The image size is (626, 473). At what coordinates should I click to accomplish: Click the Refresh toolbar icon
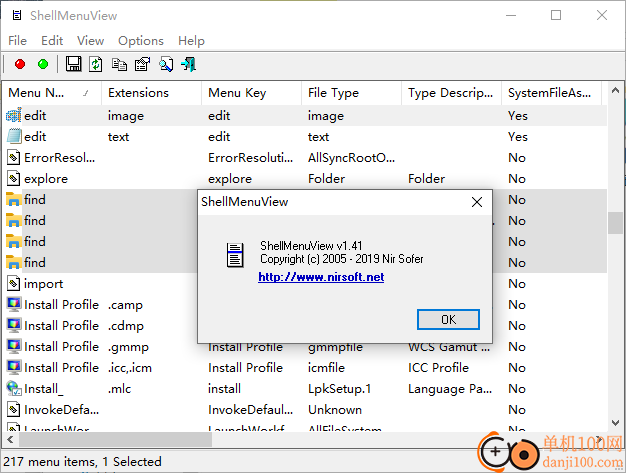[96, 64]
